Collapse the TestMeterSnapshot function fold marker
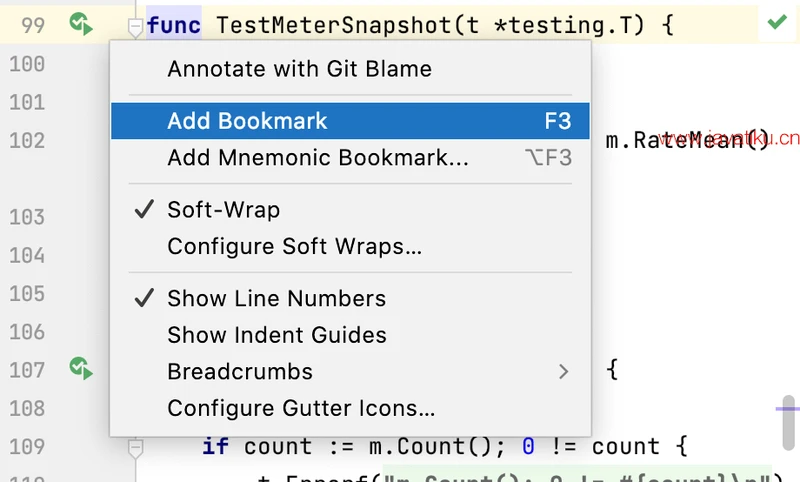The height and width of the screenshot is (482, 800). [135, 26]
